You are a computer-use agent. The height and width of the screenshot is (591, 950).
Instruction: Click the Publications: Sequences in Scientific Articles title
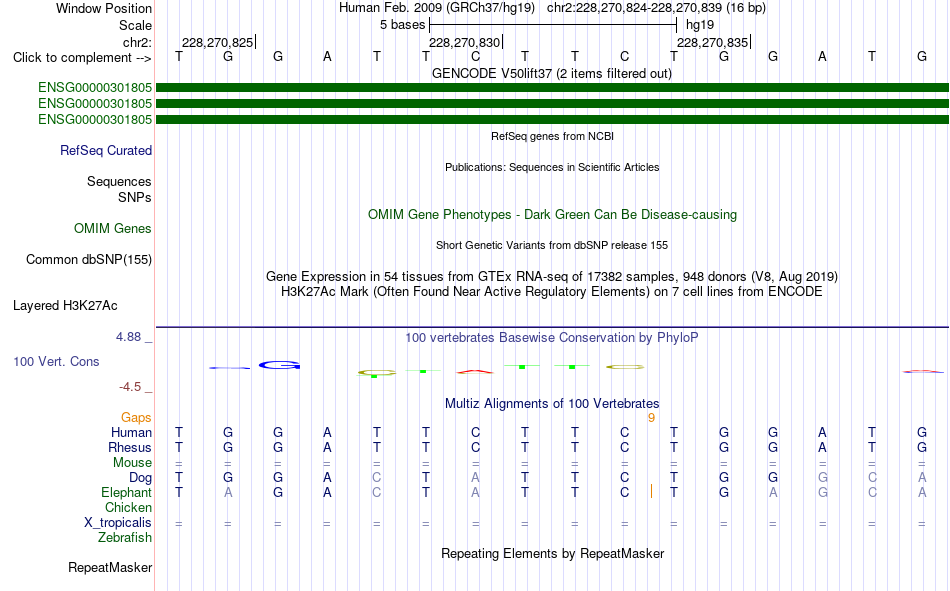click(552, 167)
